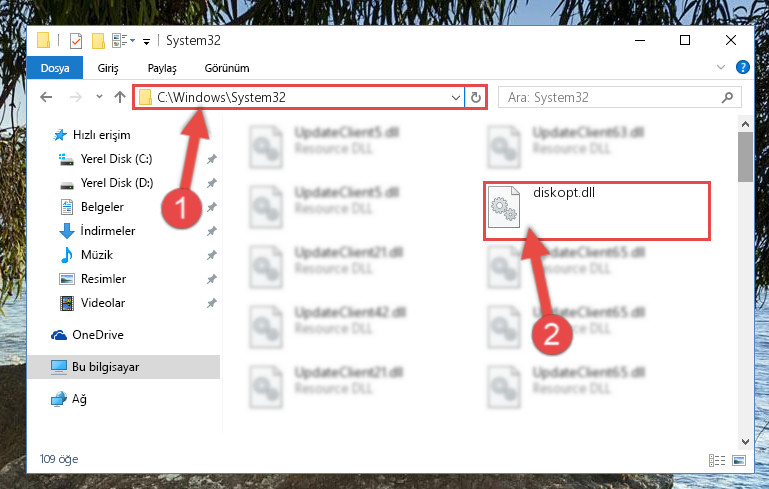This screenshot has height=489, width=769.
Task: Click the New folder quick access icon
Action: [x=98, y=41]
